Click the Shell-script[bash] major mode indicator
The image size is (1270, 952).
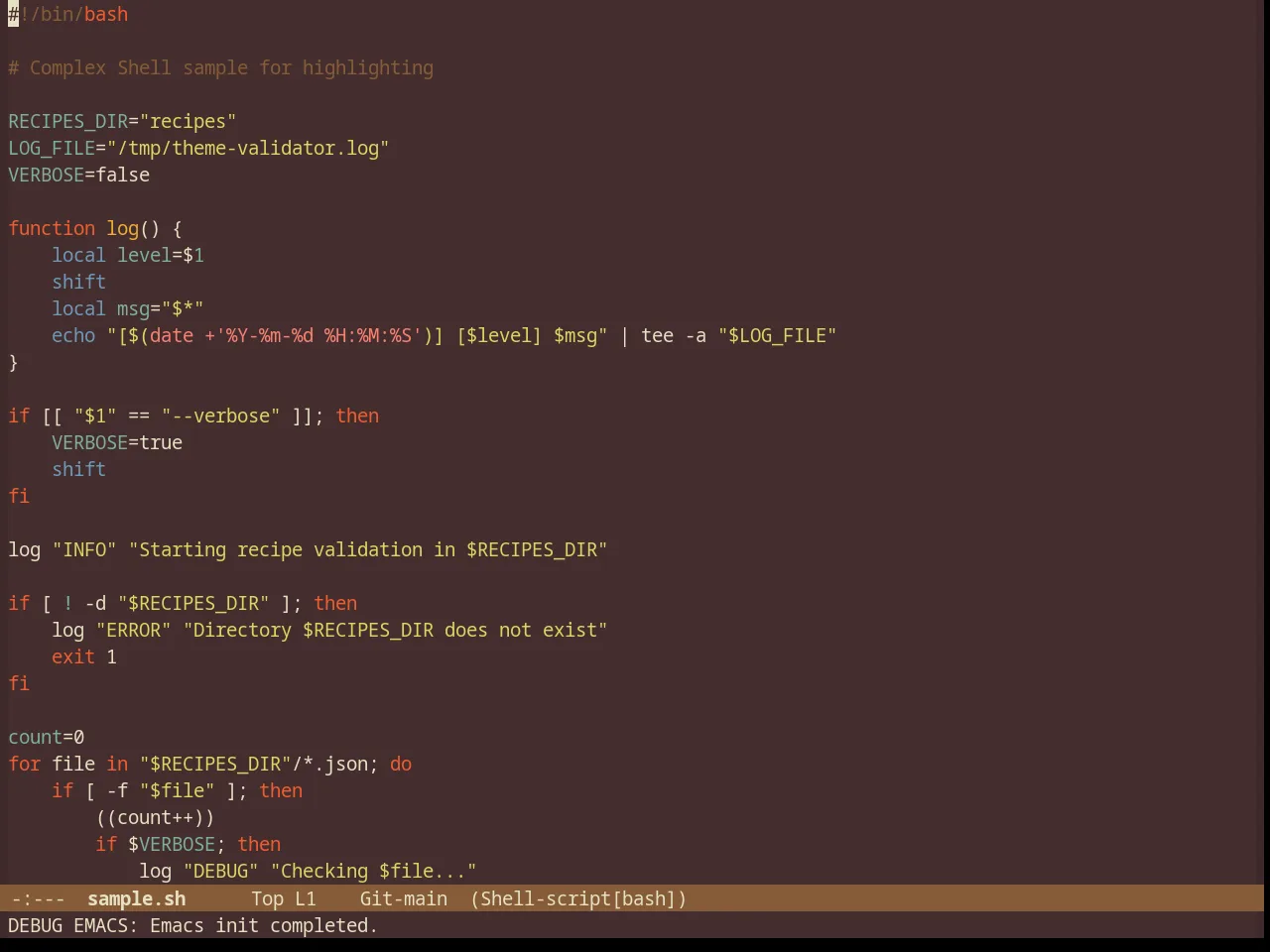[x=578, y=898]
